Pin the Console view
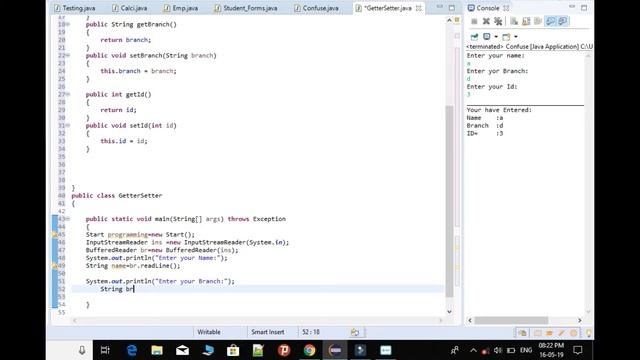 [474, 37]
